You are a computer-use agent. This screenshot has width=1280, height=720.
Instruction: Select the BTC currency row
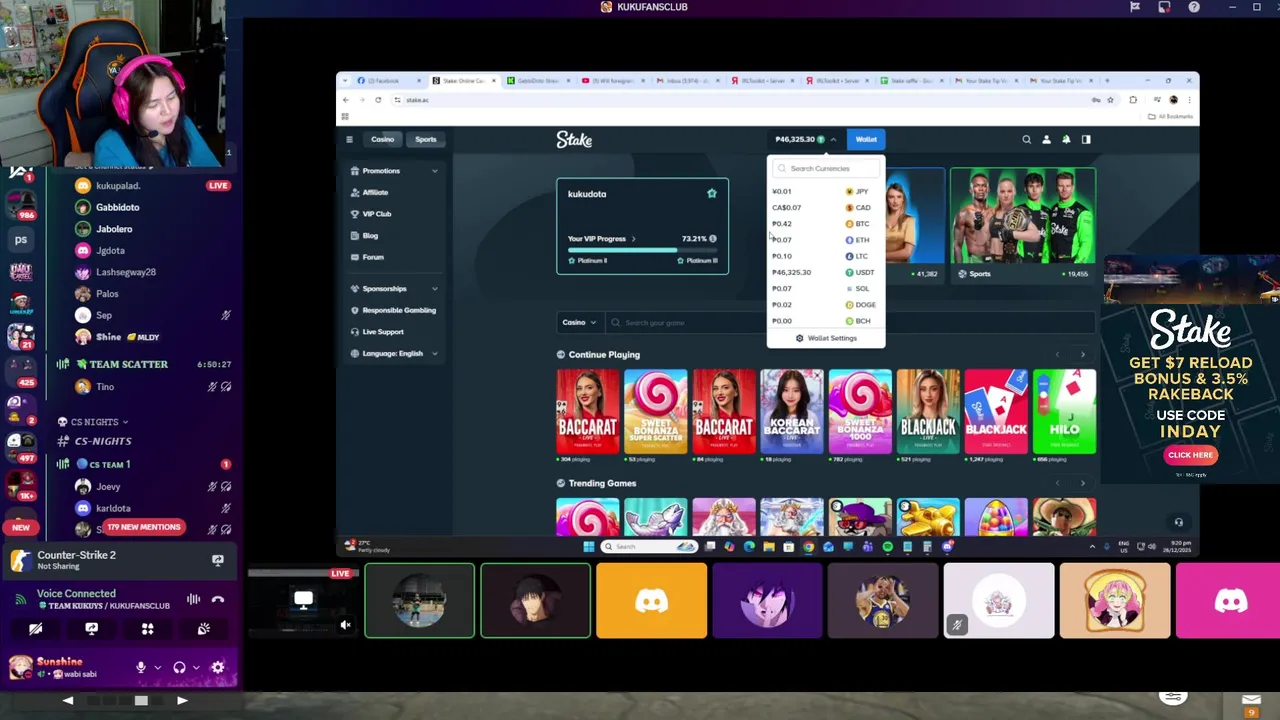tap(826, 224)
